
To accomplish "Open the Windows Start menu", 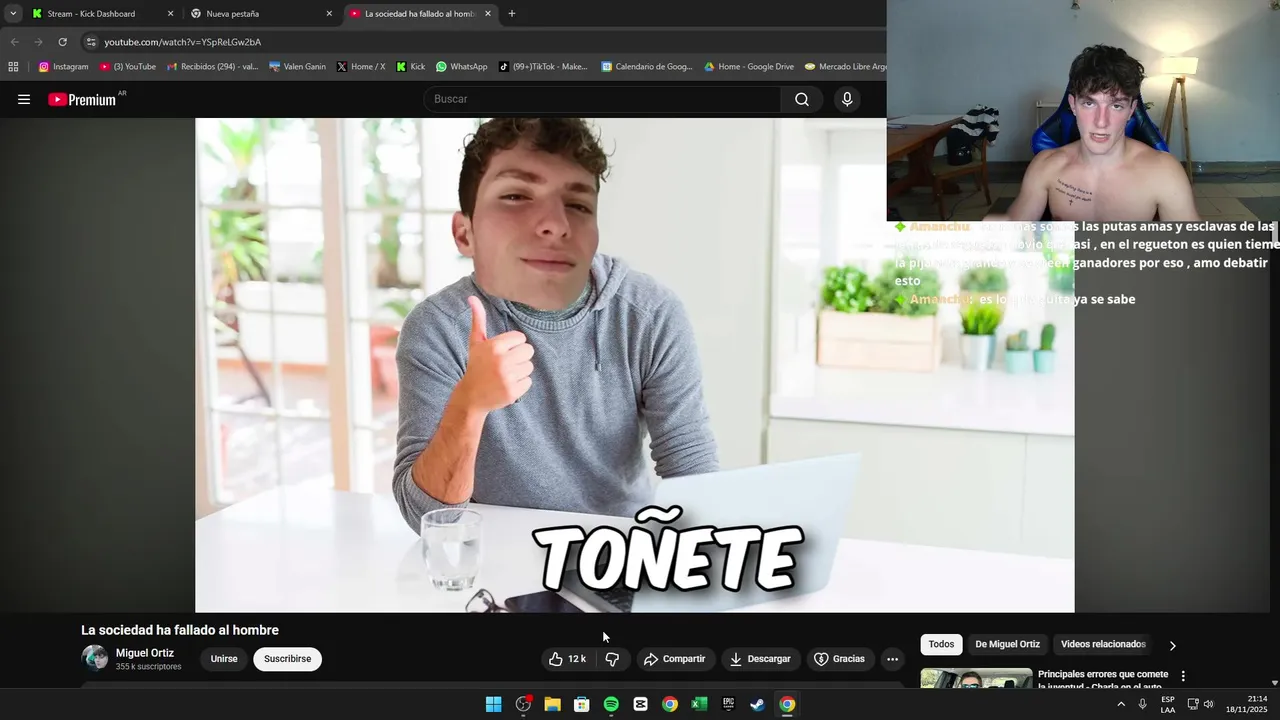I will coord(493,704).
